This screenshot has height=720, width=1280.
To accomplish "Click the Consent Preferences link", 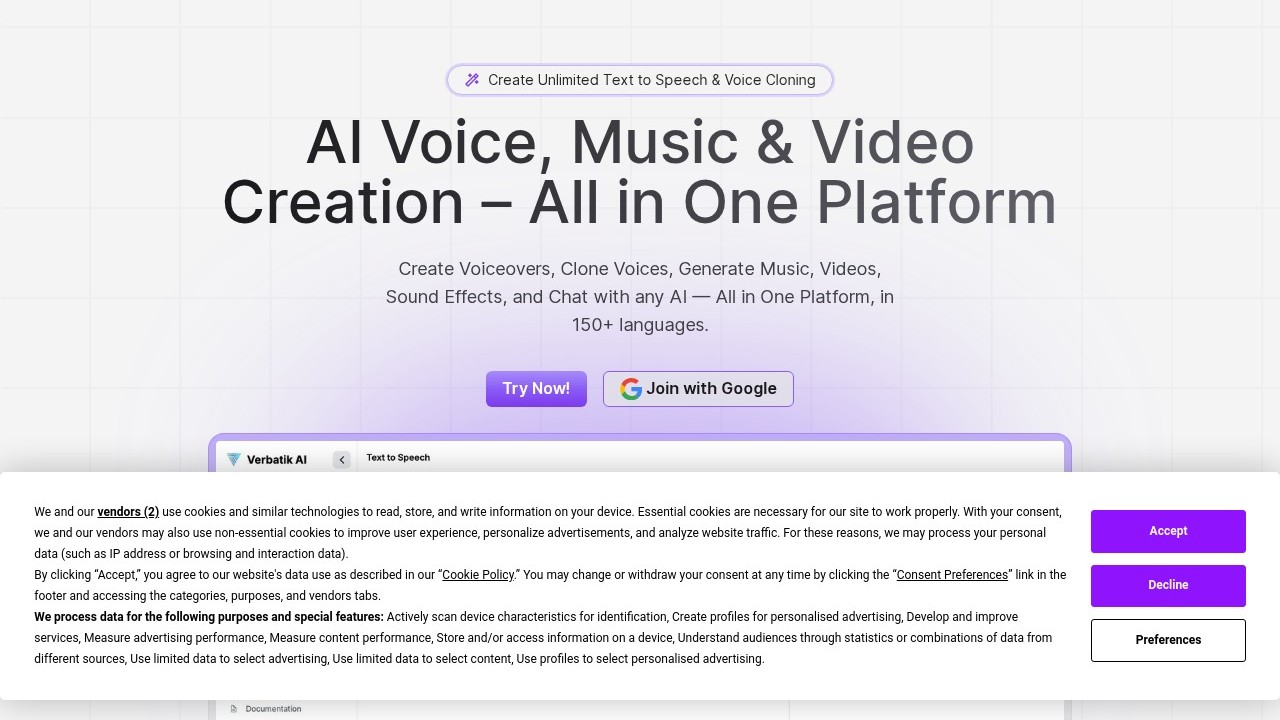I will click(952, 575).
